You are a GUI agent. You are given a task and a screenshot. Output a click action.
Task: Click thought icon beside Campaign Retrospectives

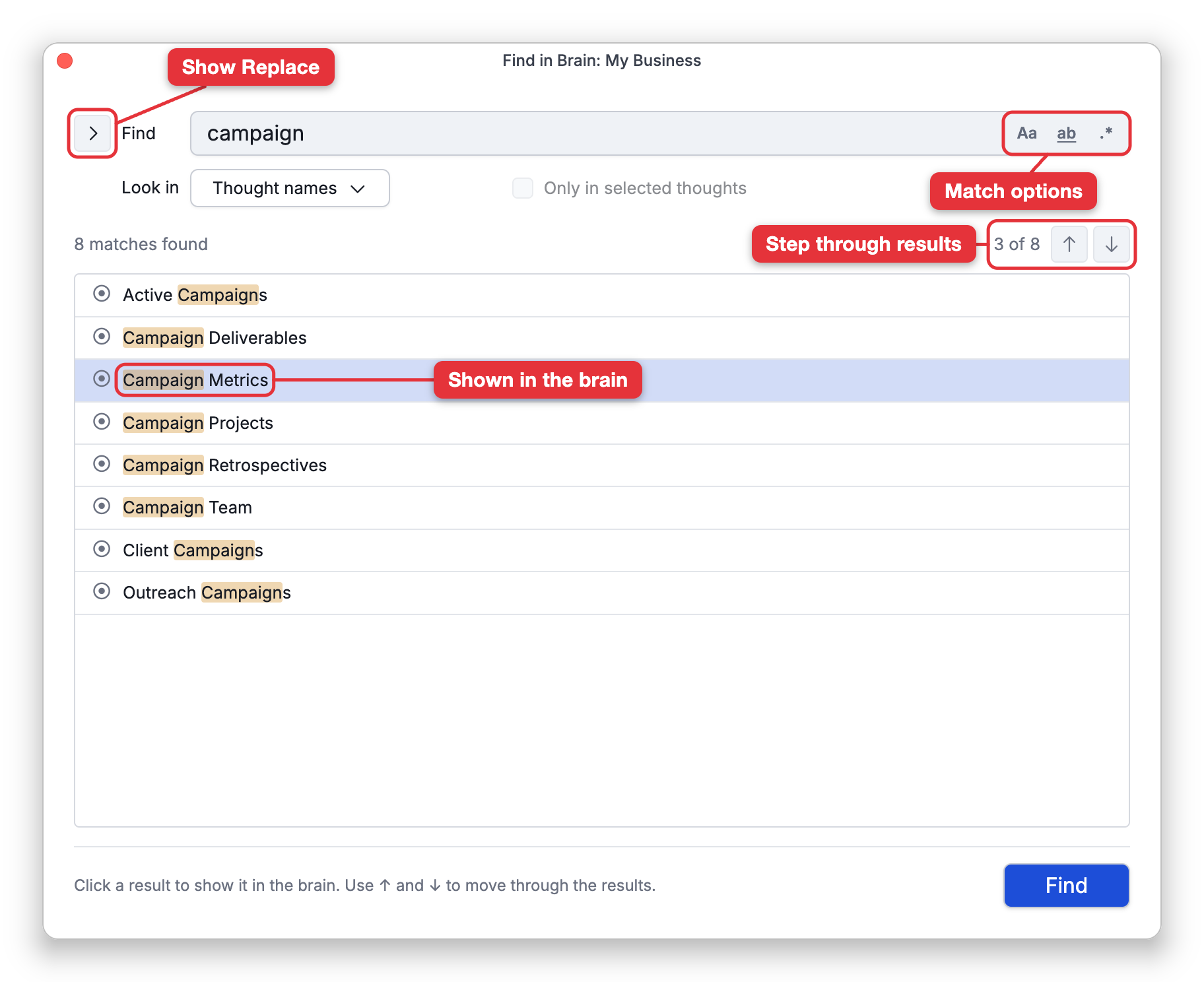pyautogui.click(x=102, y=464)
